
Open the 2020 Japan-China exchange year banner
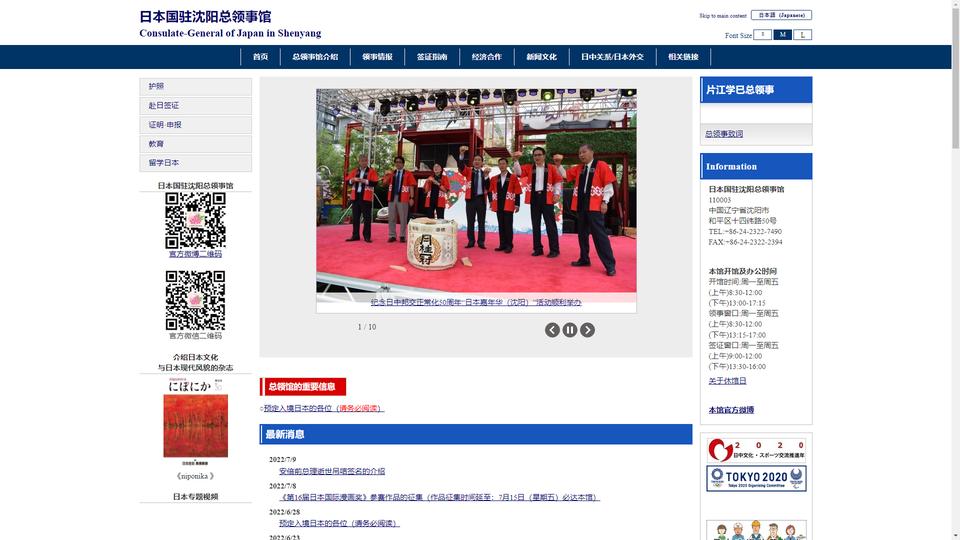coord(756,450)
